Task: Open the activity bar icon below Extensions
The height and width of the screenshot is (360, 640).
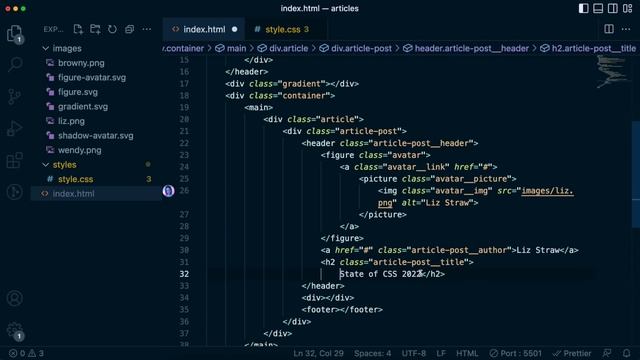Action: [15, 191]
